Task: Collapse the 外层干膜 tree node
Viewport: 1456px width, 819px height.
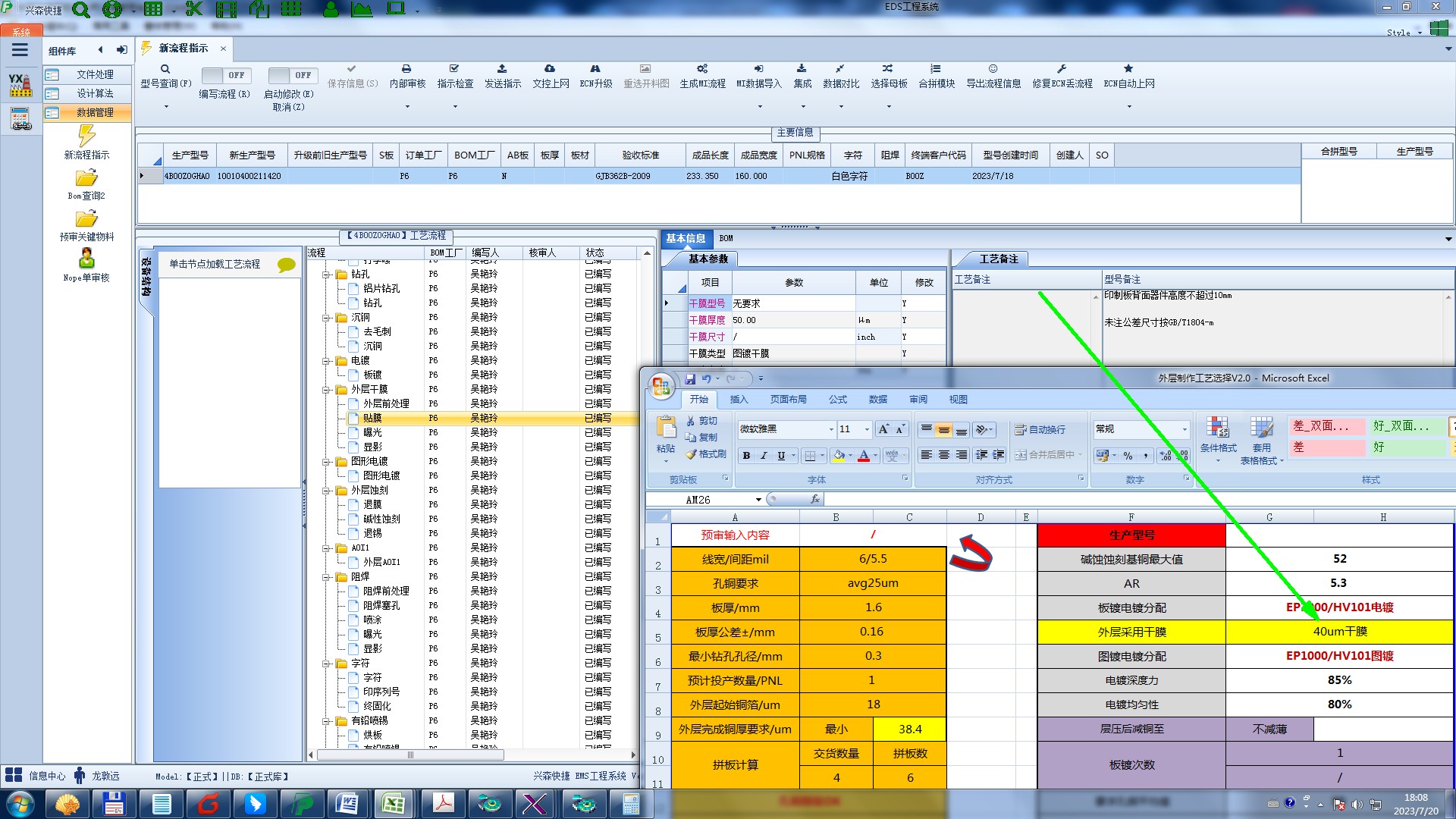Action: [326, 390]
